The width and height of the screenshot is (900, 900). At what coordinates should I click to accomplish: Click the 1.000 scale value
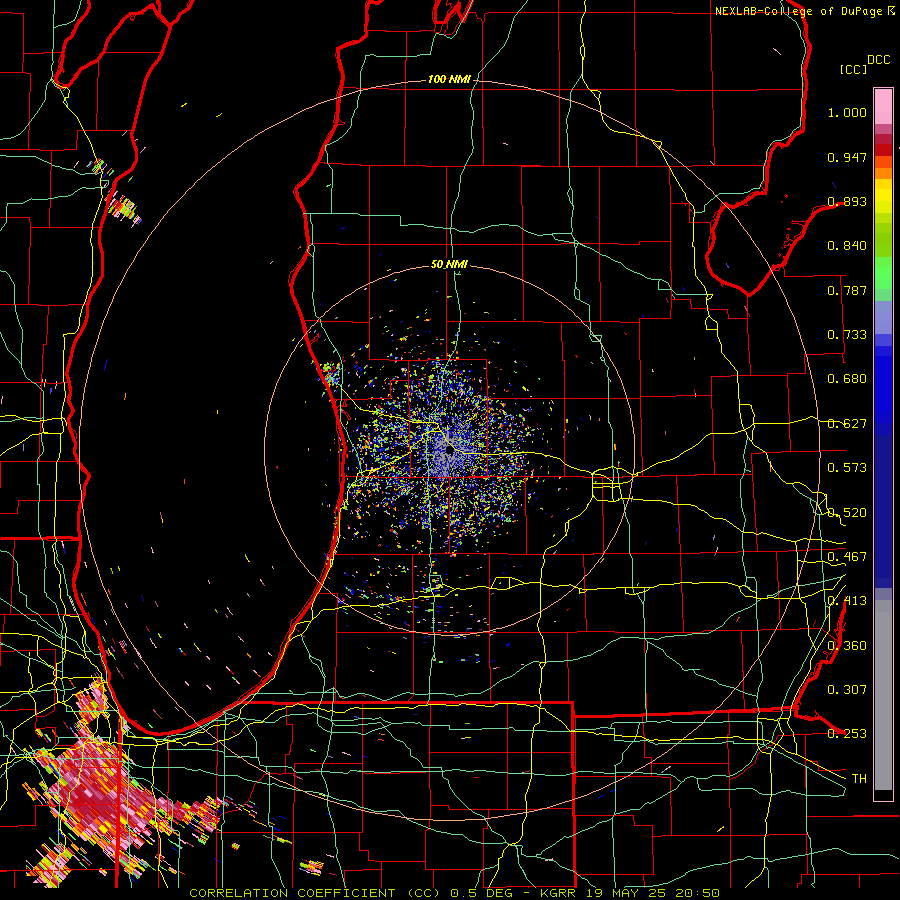[x=847, y=112]
